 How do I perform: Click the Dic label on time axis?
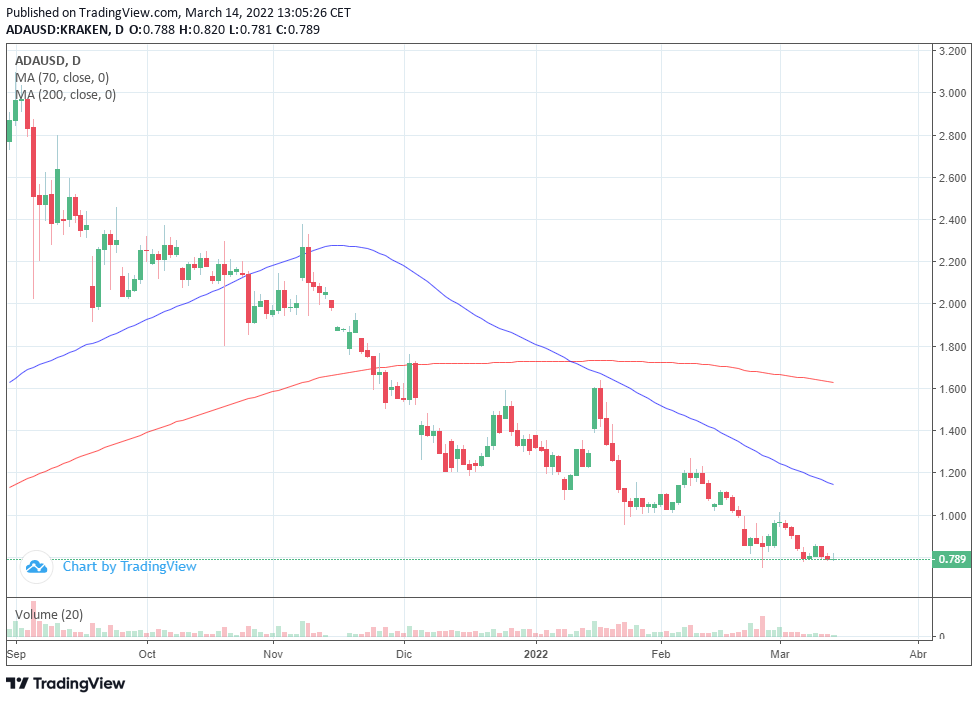(404, 654)
